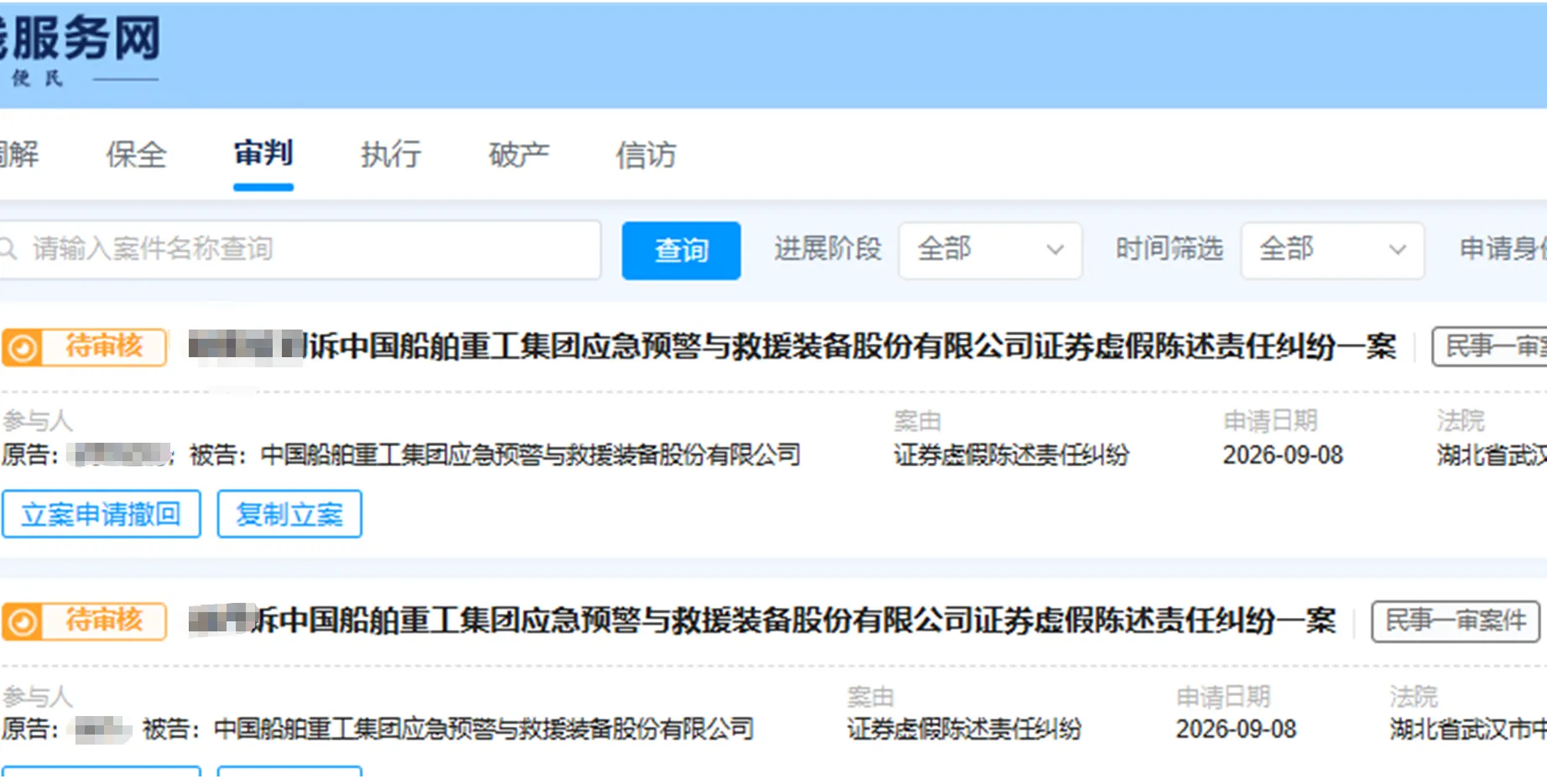Click 证券虚假陈述责任纠纷 in second case
1547x784 pixels.
[964, 729]
